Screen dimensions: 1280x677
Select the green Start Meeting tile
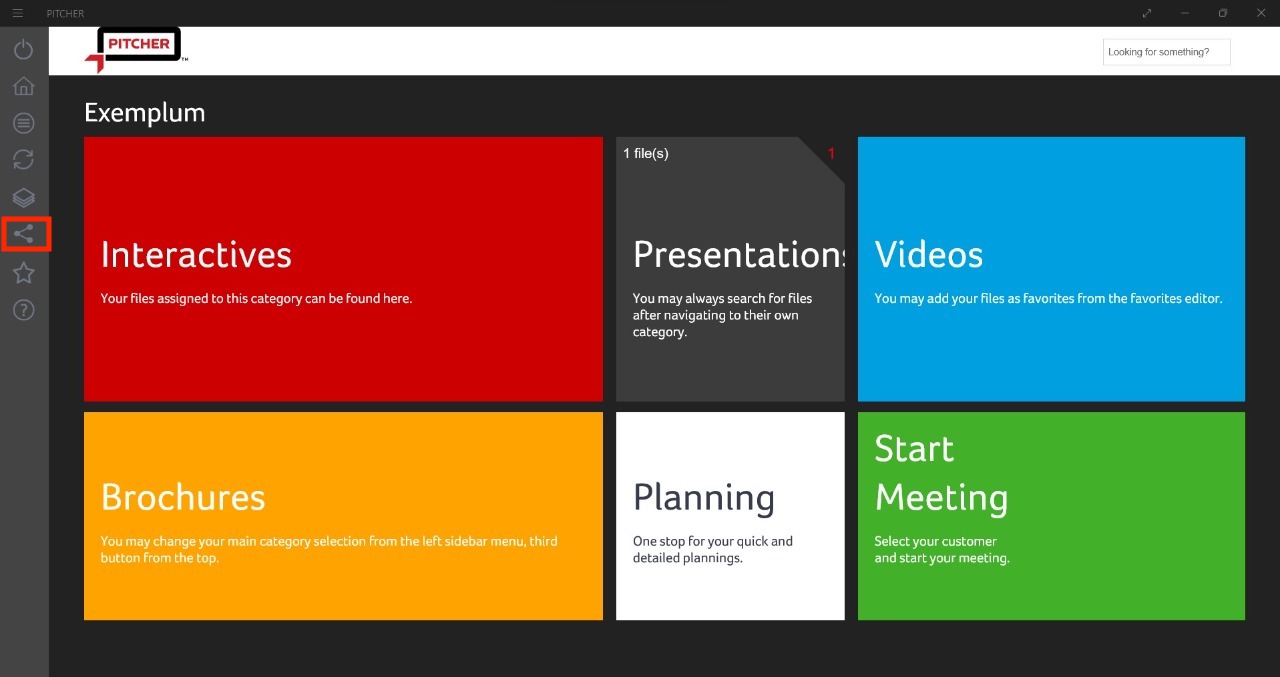point(1051,516)
